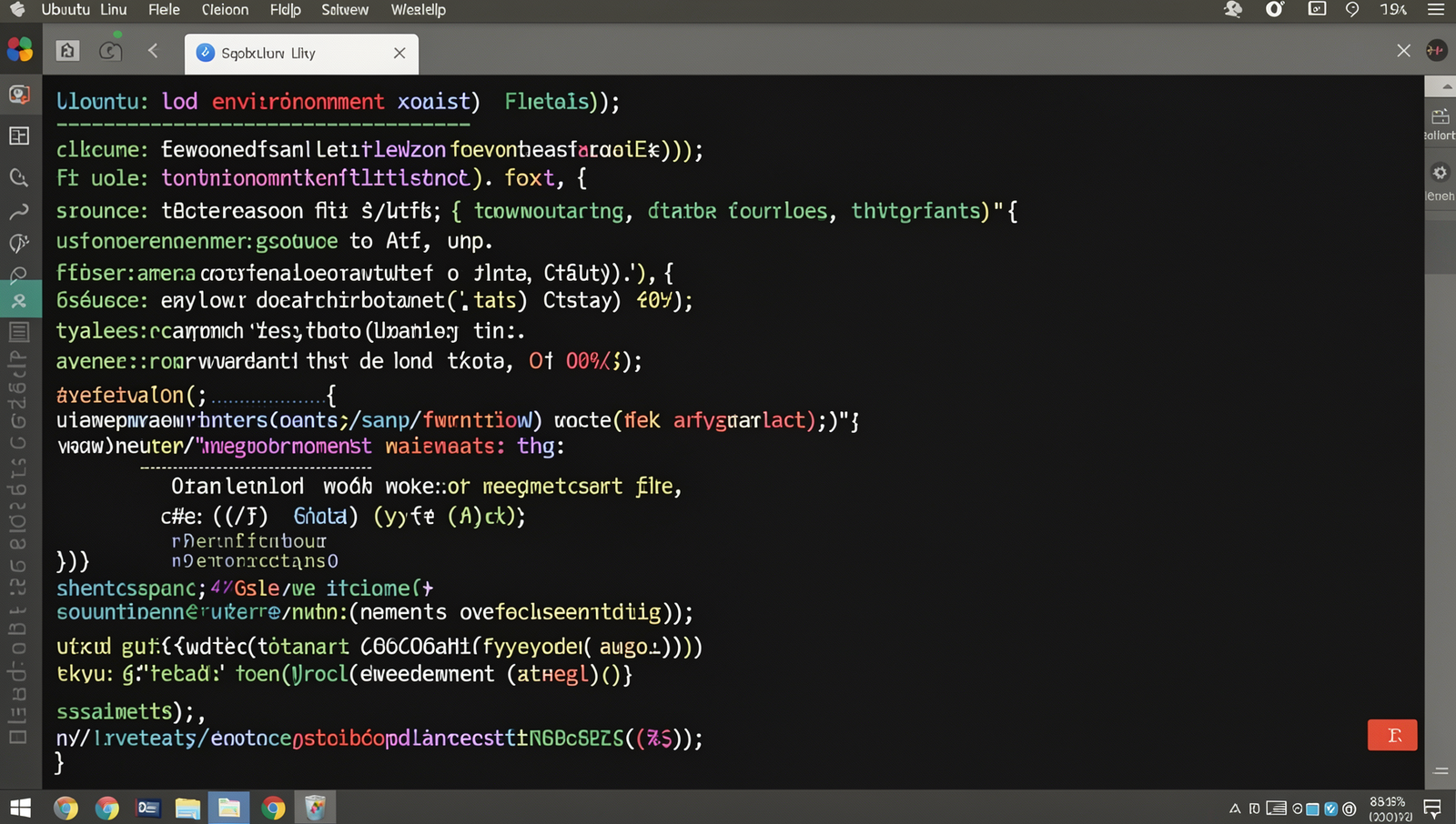Open the 'Fldlp' menu in the top bar

coord(285,10)
